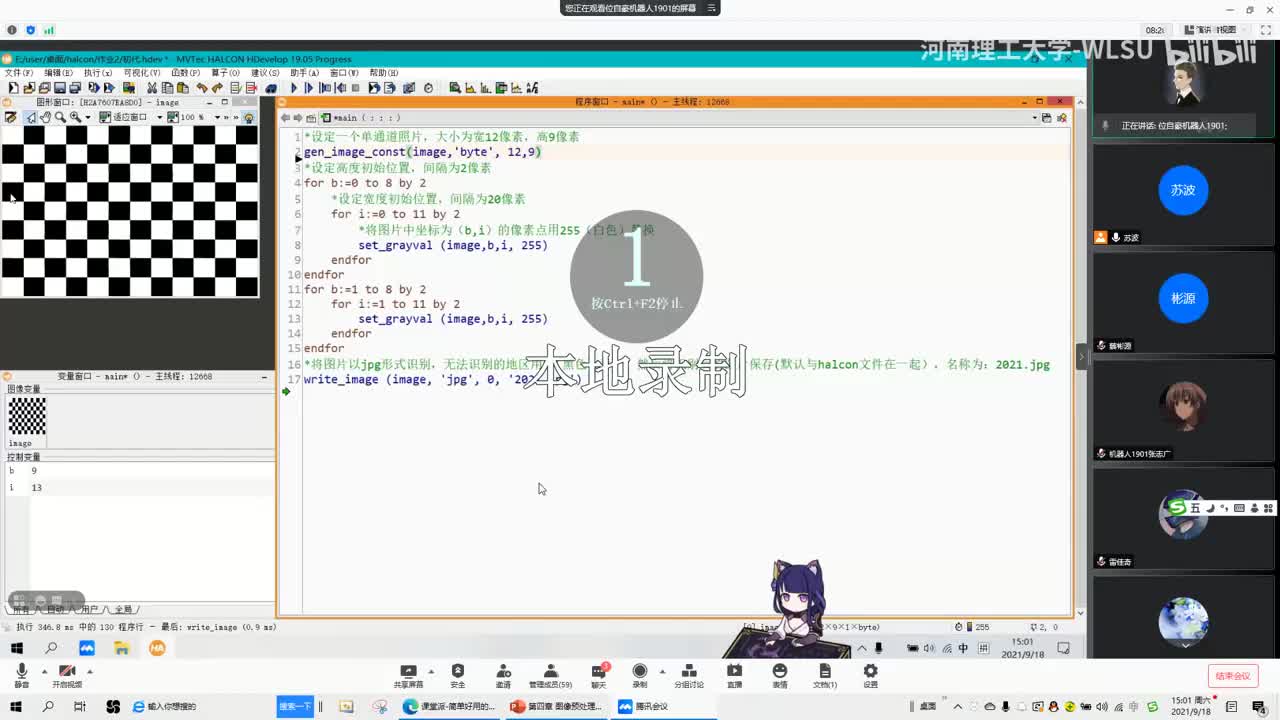1280x720 pixels.
Task: Click the gen_image_const code line
Action: pyautogui.click(x=422, y=152)
